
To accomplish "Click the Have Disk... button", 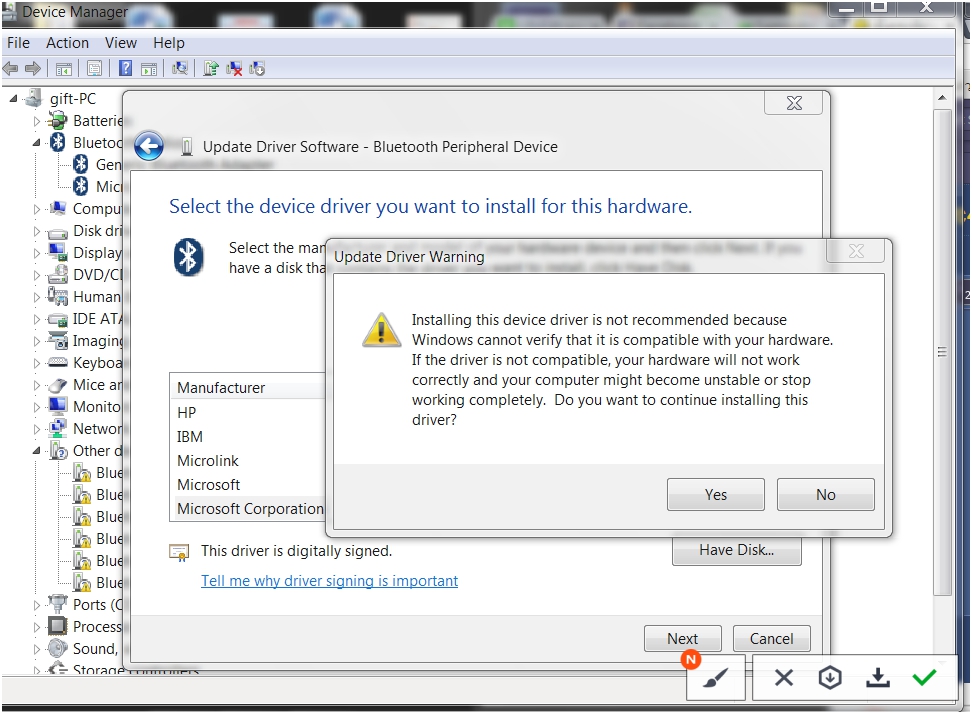I will [x=736, y=550].
